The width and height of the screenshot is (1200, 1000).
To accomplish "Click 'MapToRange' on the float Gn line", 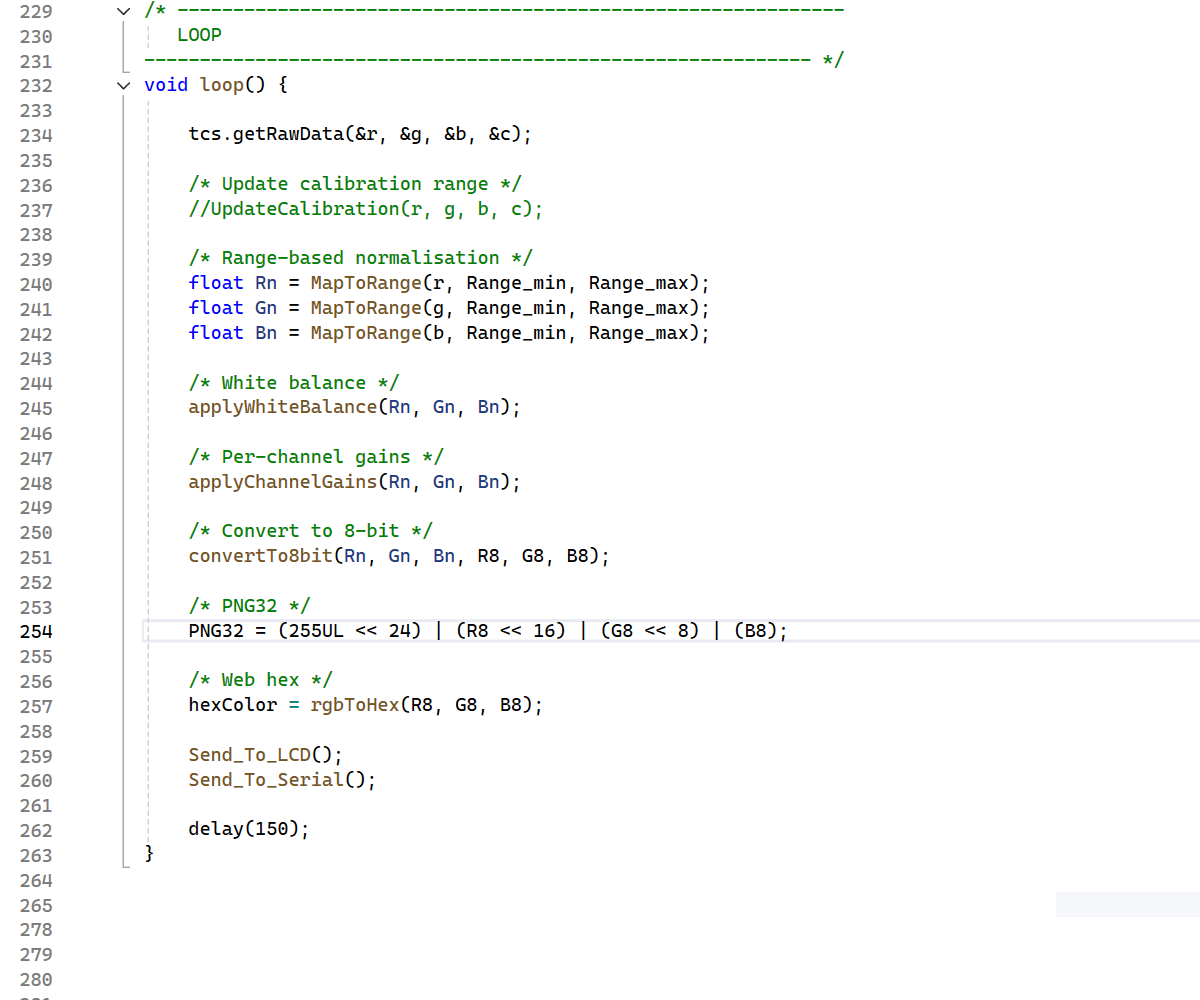I will tap(366, 308).
